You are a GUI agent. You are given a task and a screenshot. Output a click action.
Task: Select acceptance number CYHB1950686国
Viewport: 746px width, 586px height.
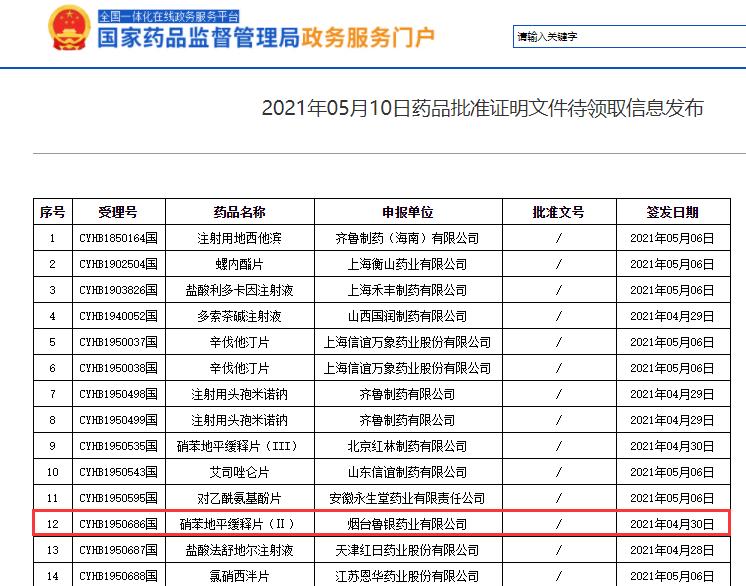coord(118,524)
